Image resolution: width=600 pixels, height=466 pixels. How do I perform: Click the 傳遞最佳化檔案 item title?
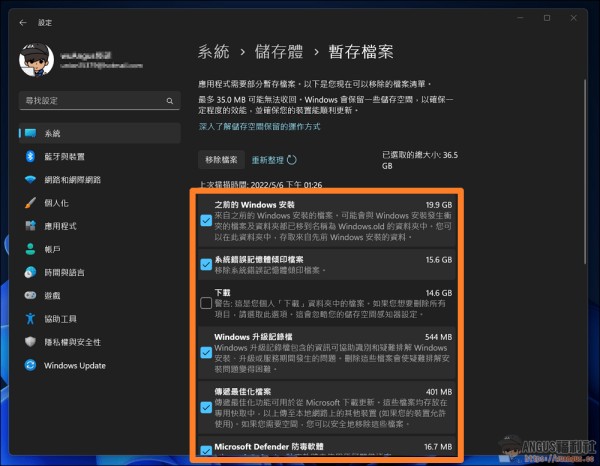point(243,392)
